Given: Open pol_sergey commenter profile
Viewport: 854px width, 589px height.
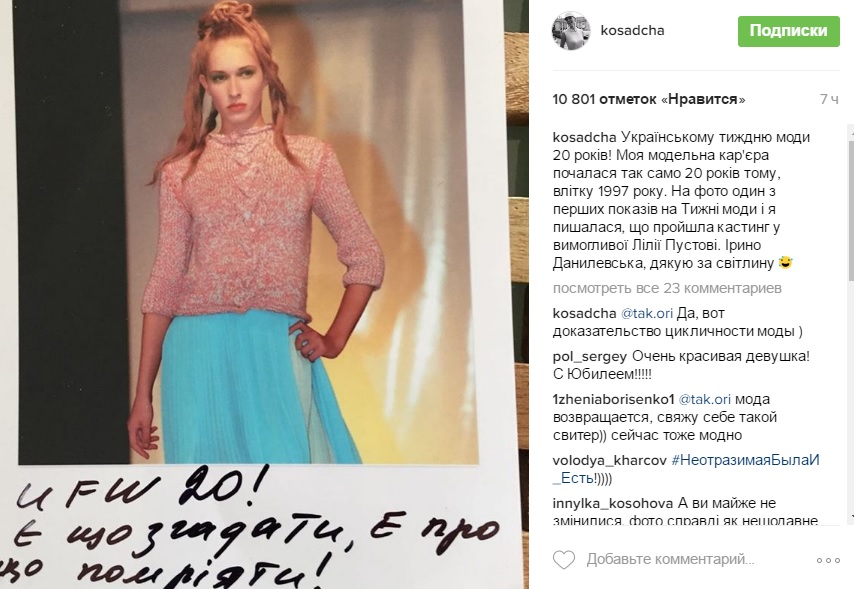Looking at the screenshot, I should pyautogui.click(x=589, y=357).
